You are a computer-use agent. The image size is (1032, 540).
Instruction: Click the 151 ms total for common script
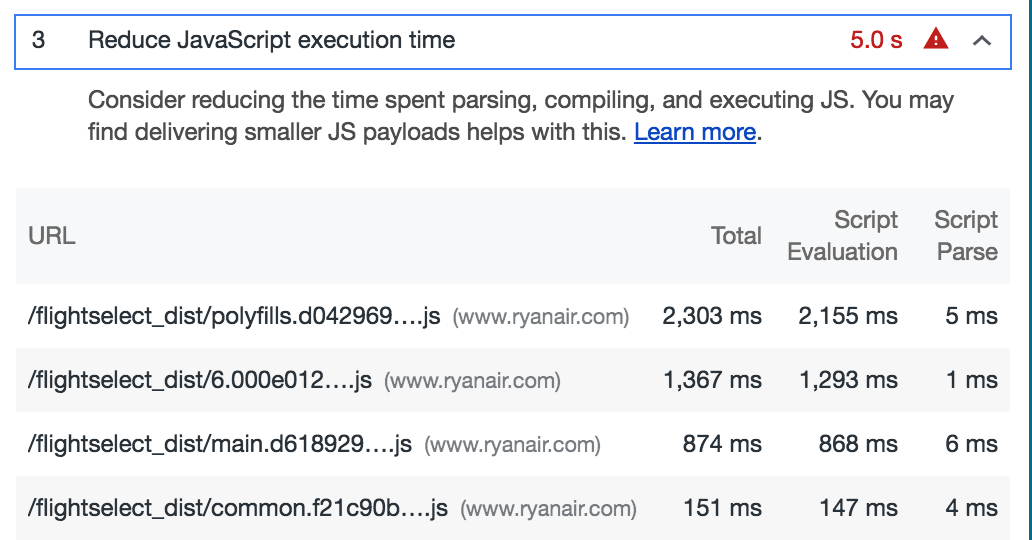click(x=722, y=509)
